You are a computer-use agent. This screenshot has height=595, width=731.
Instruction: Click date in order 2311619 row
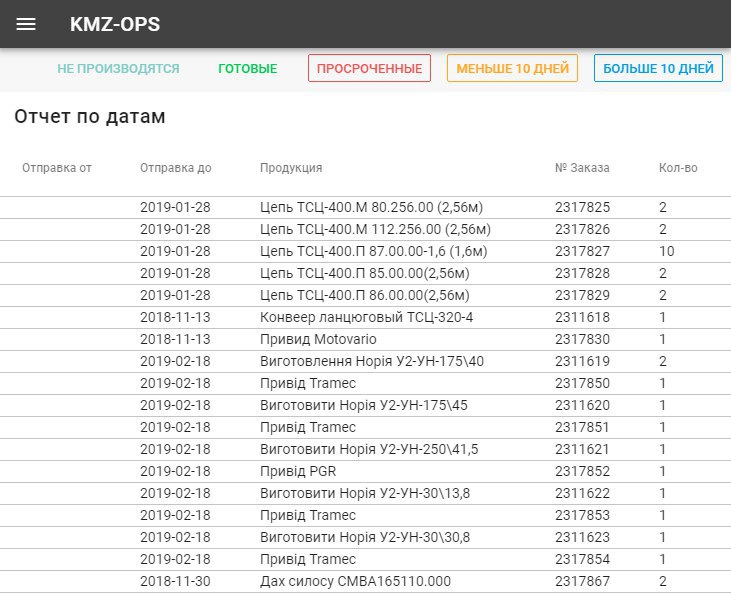[175, 361]
